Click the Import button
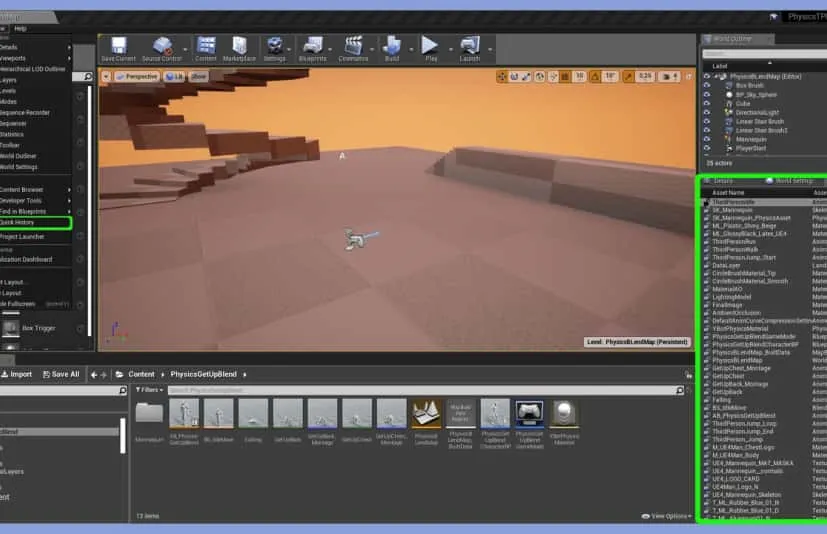This screenshot has height=534, width=827. (16, 374)
